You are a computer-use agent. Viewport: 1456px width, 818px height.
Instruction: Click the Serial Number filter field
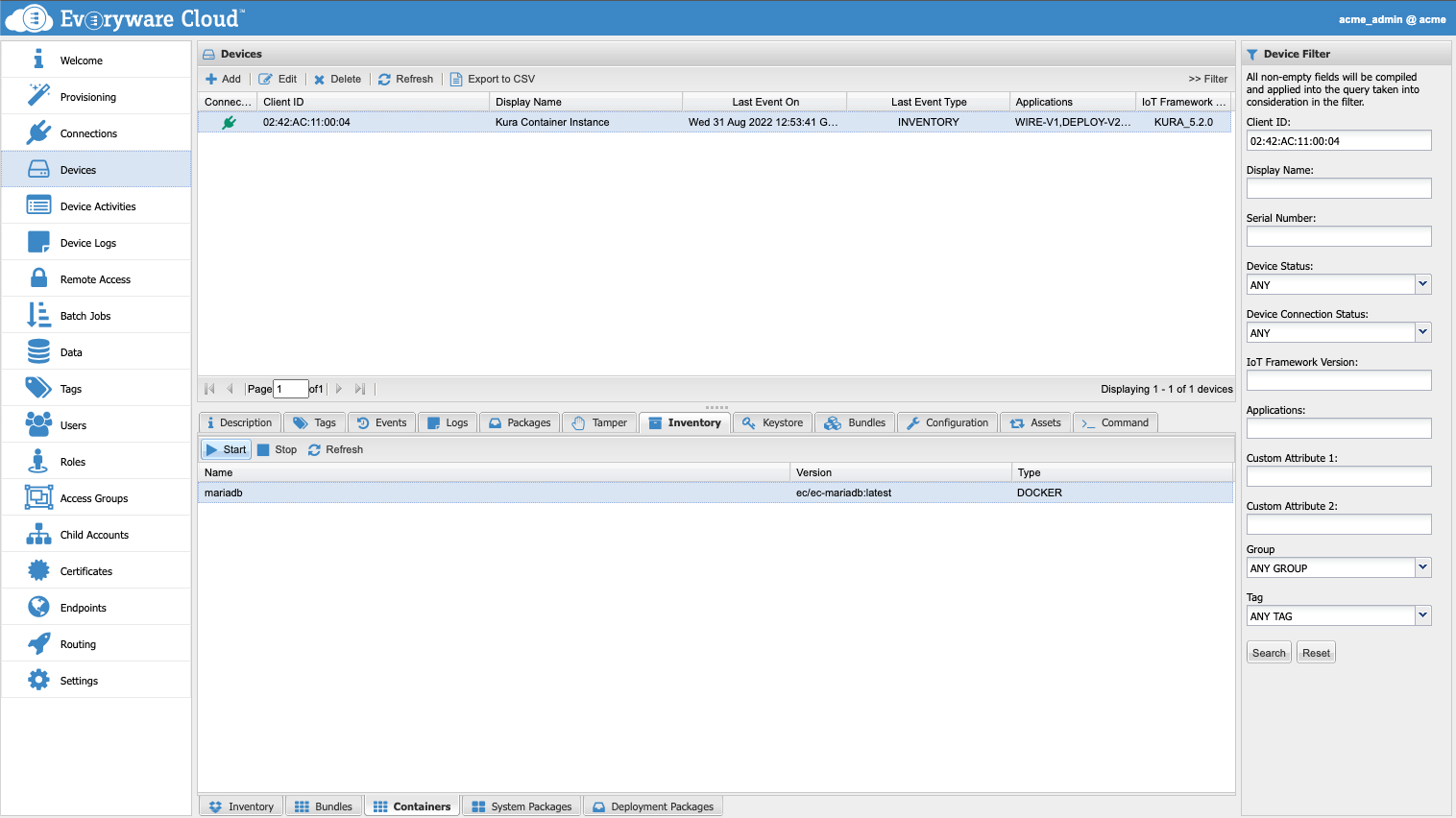pos(1339,236)
